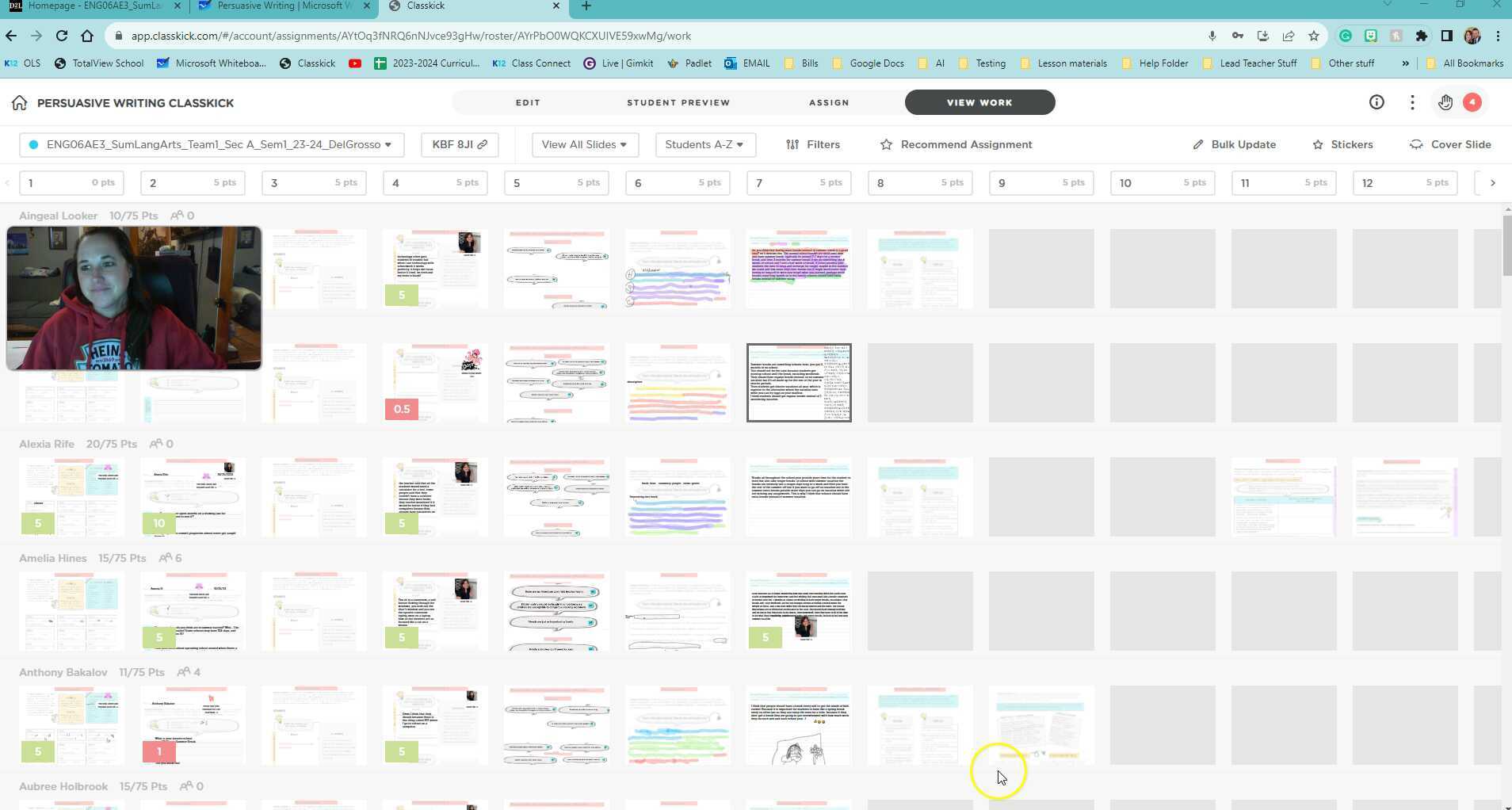Switch to the Edit tab
The height and width of the screenshot is (810, 1512).
(x=528, y=102)
